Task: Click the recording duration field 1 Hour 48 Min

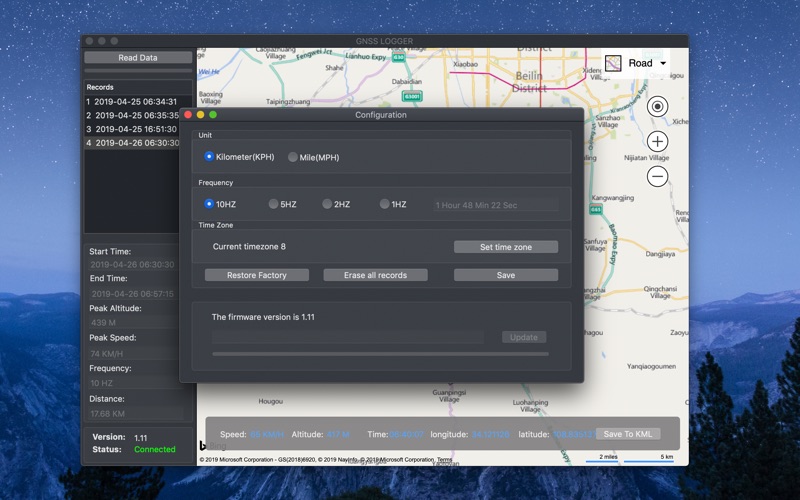Action: pos(495,205)
